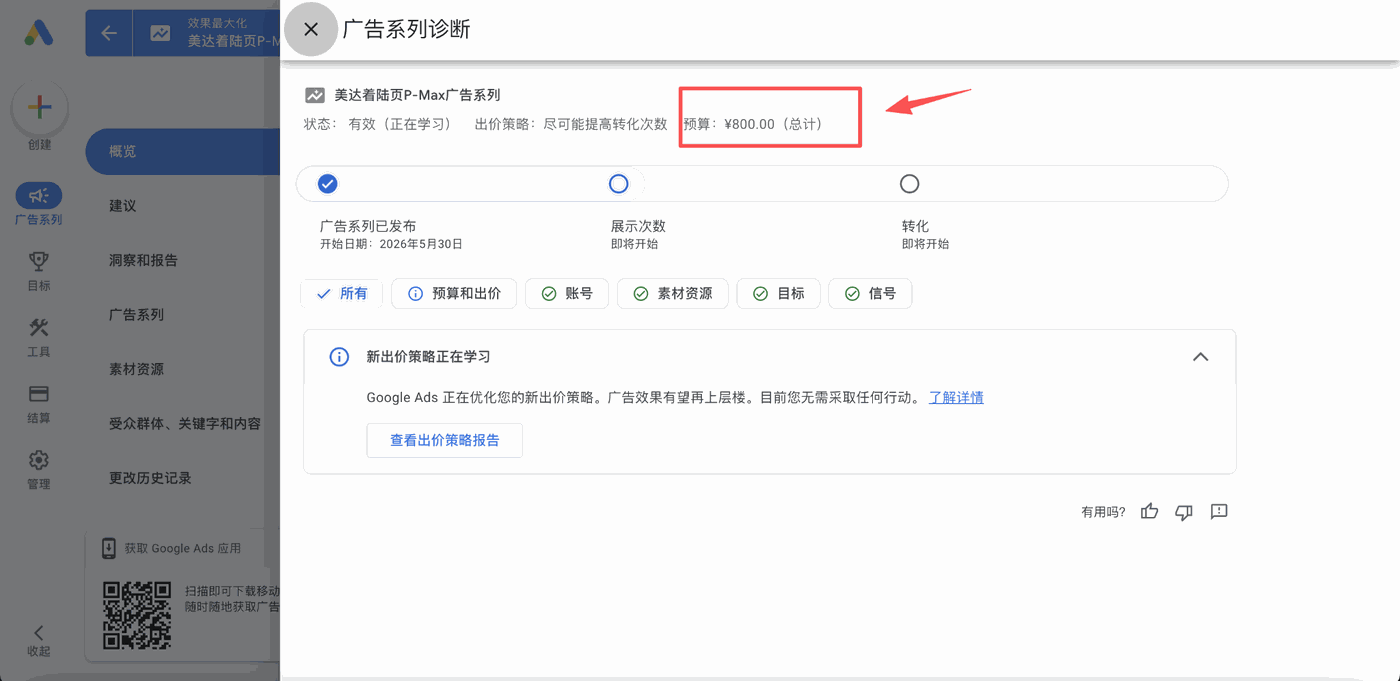Click the 广告系列已发布 checked step circle
The width and height of the screenshot is (1400, 681).
point(327,184)
